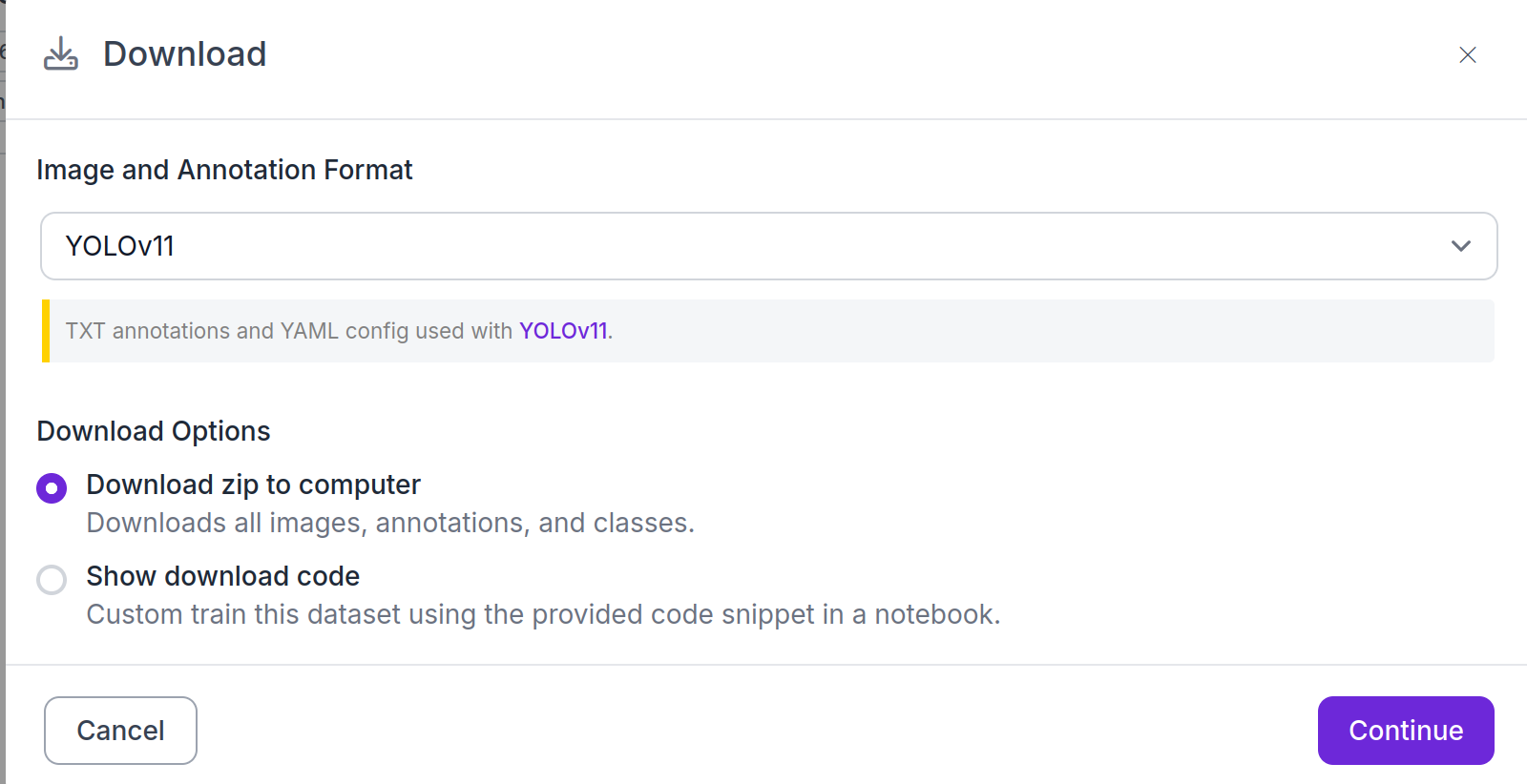Select the Download zip to computer radio
Image resolution: width=1527 pixels, height=784 pixels.
click(x=52, y=488)
